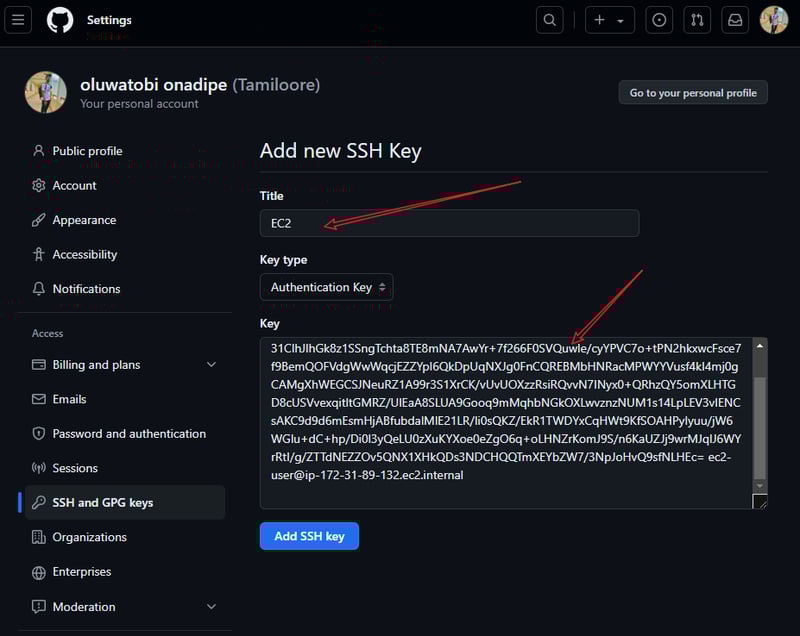The height and width of the screenshot is (636, 800).
Task: Expand the Moderation section
Action: [211, 607]
